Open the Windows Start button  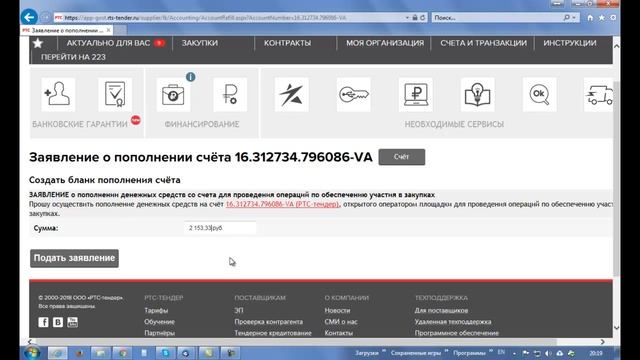pos(32,353)
